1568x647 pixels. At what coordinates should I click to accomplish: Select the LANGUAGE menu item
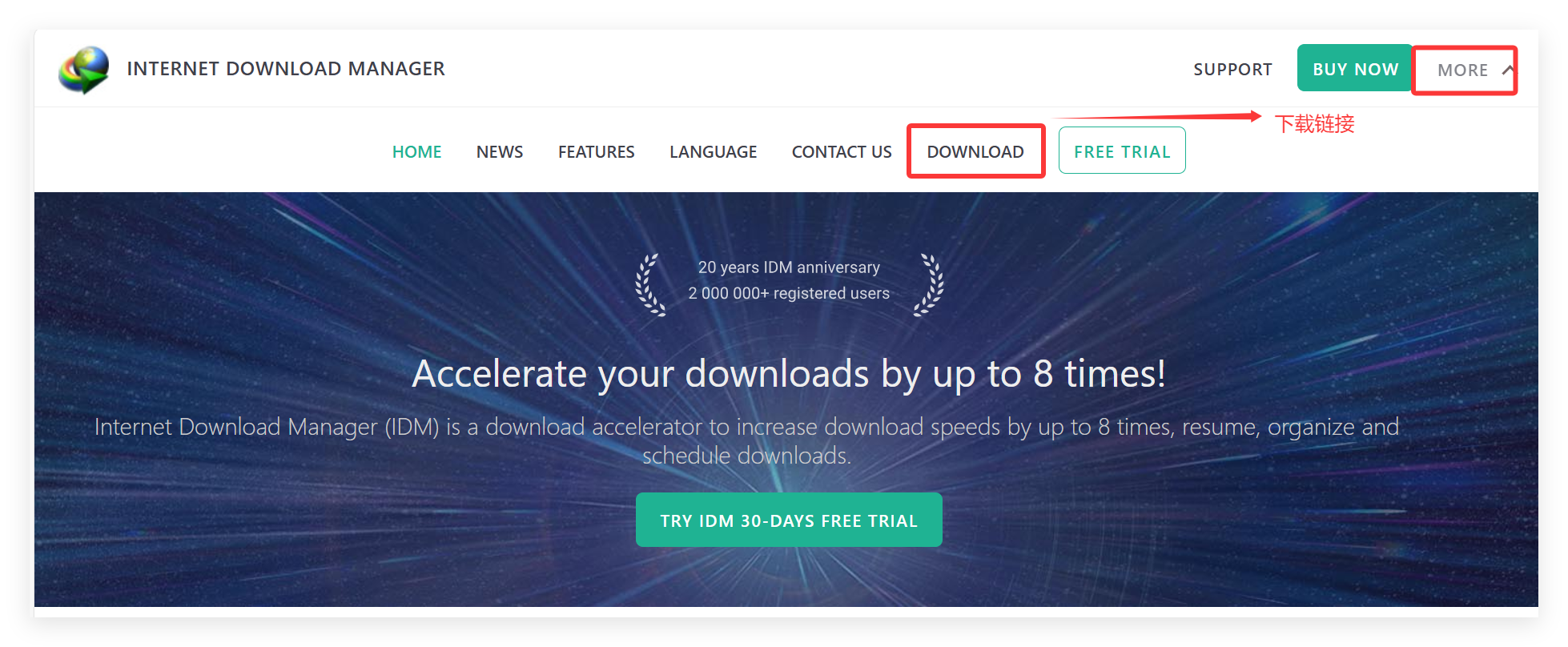tap(714, 151)
